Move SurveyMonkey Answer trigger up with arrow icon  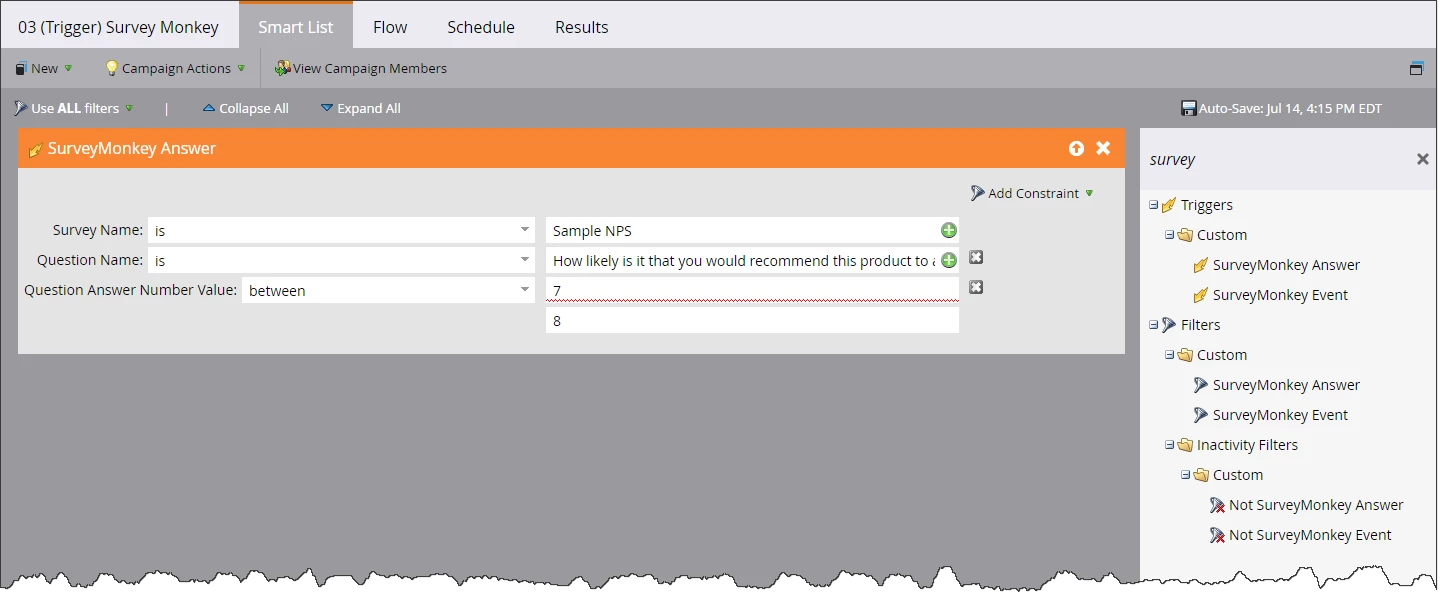(1076, 148)
